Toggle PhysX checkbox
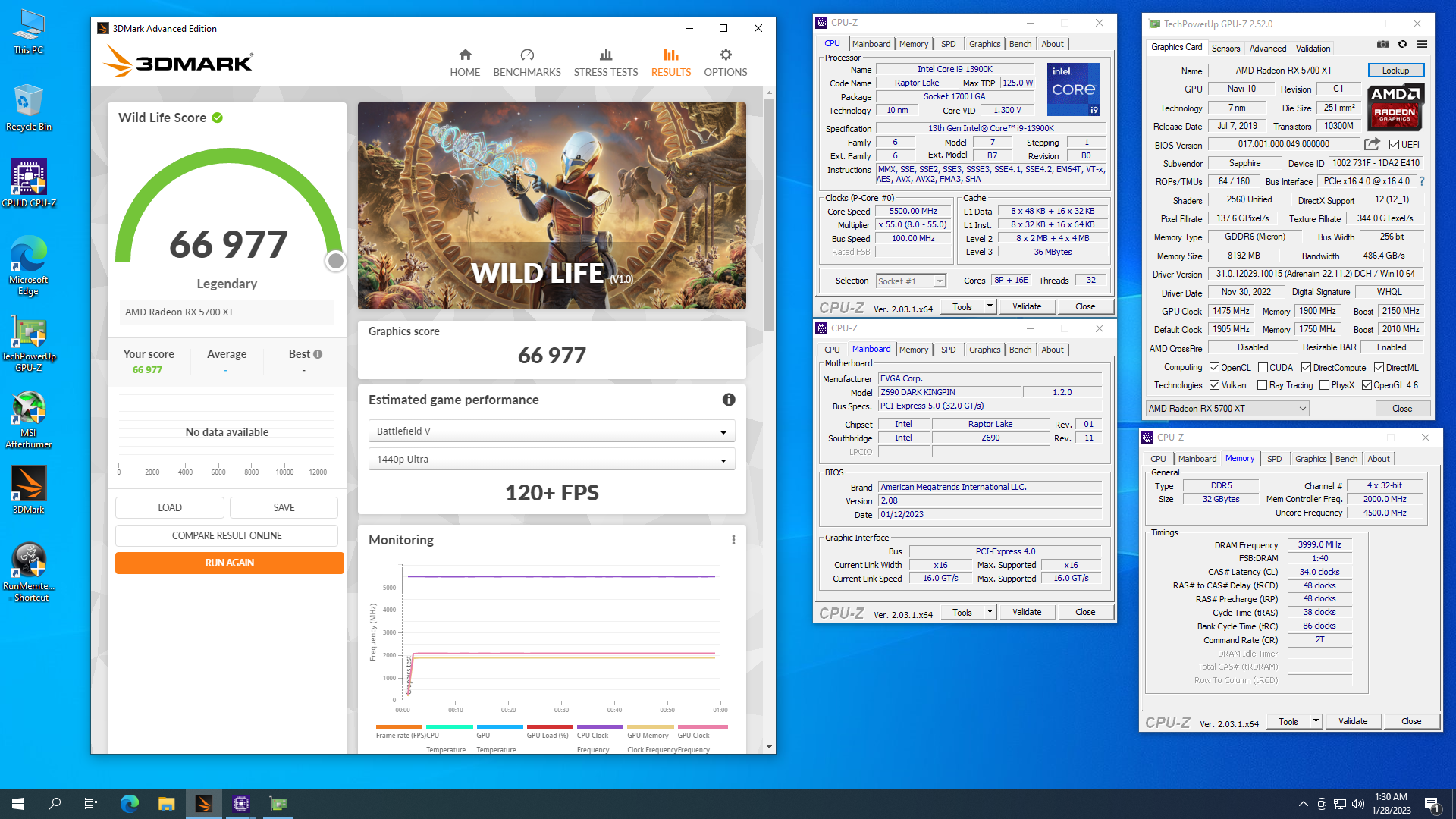Screen dimensions: 1456x819 pos(1324,385)
